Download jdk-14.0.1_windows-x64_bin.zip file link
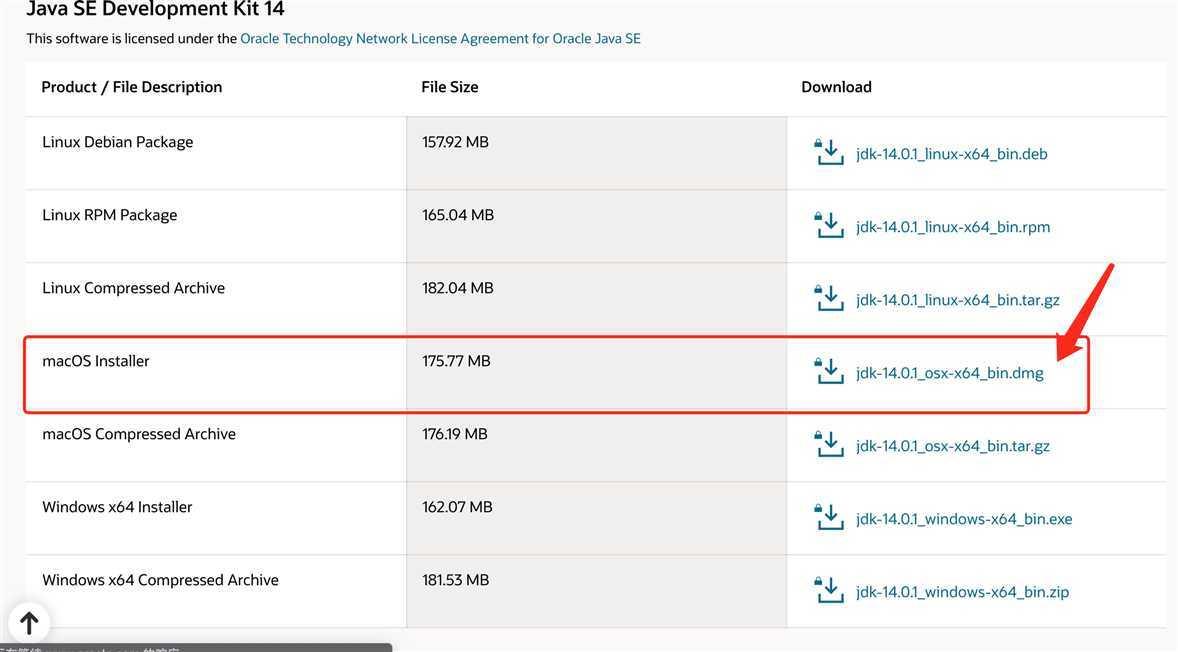Image resolution: width=1178 pixels, height=652 pixels. [x=962, y=592]
